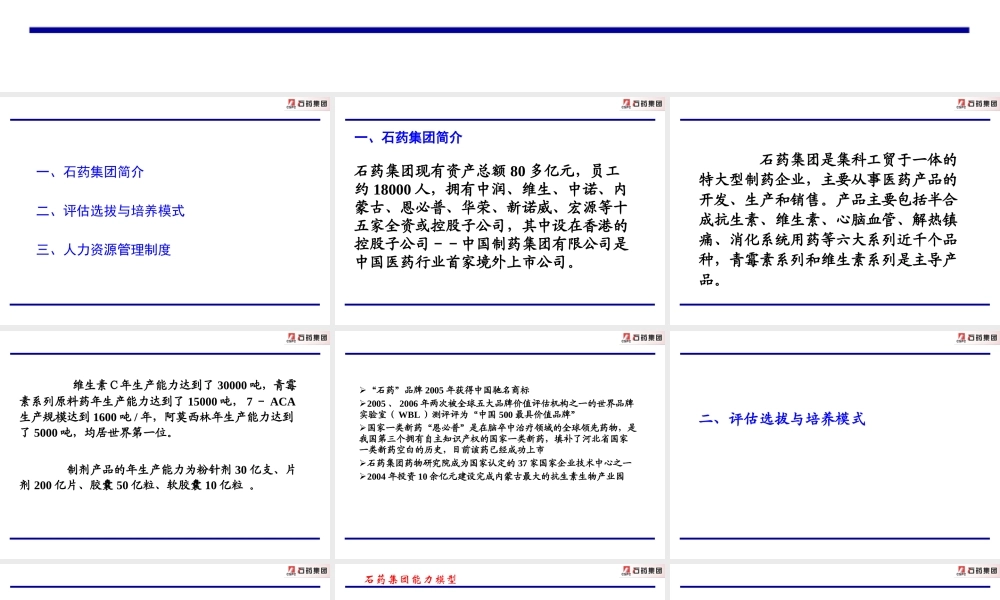Image resolution: width=1000 pixels, height=600 pixels.
Task: Open the bulleted slide about “石药”品牌 2005
Action: pos(499,444)
